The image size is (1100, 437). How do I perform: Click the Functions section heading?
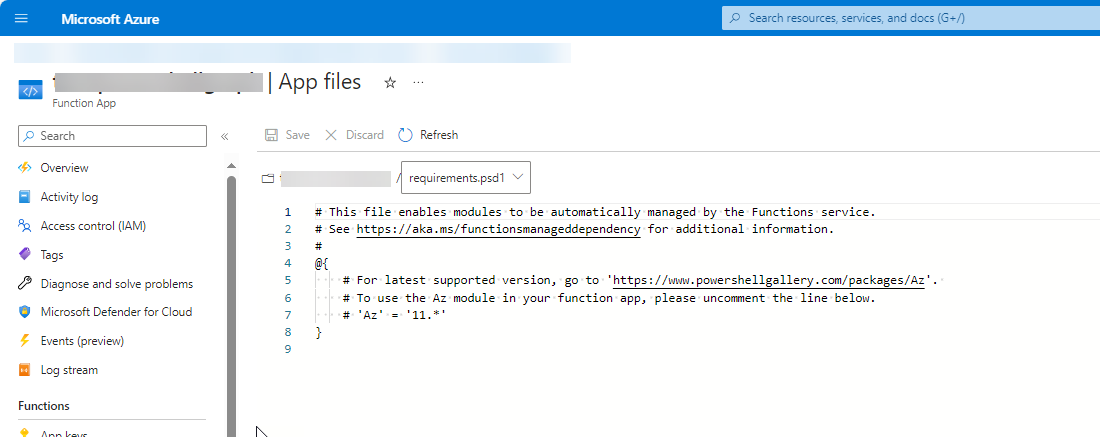click(44, 406)
